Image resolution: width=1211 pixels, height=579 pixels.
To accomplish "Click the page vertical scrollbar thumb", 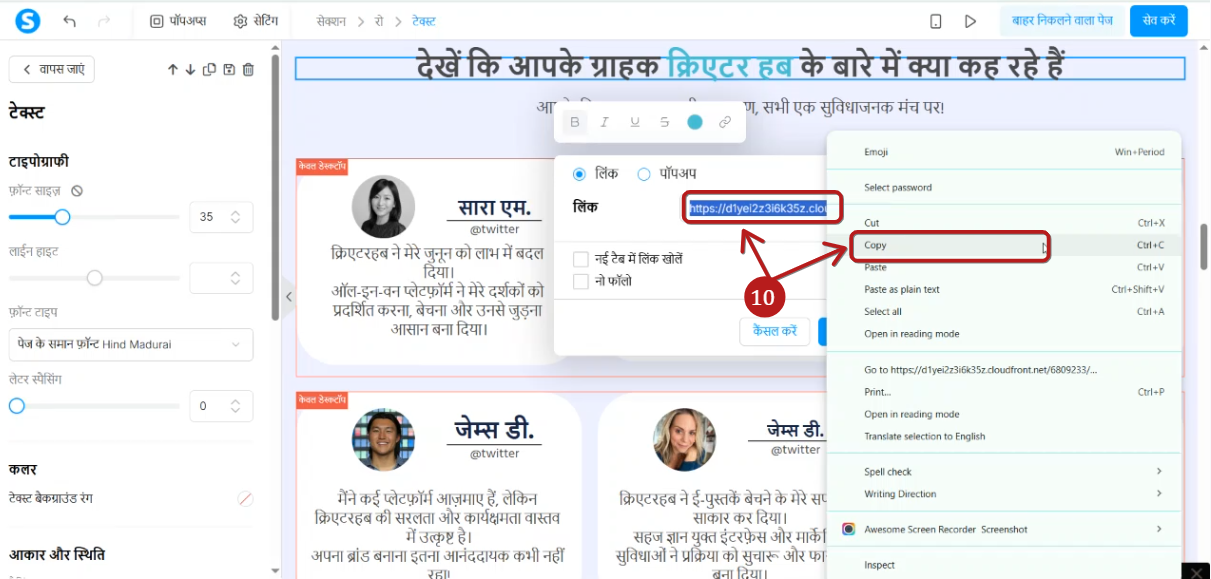I will [1205, 246].
